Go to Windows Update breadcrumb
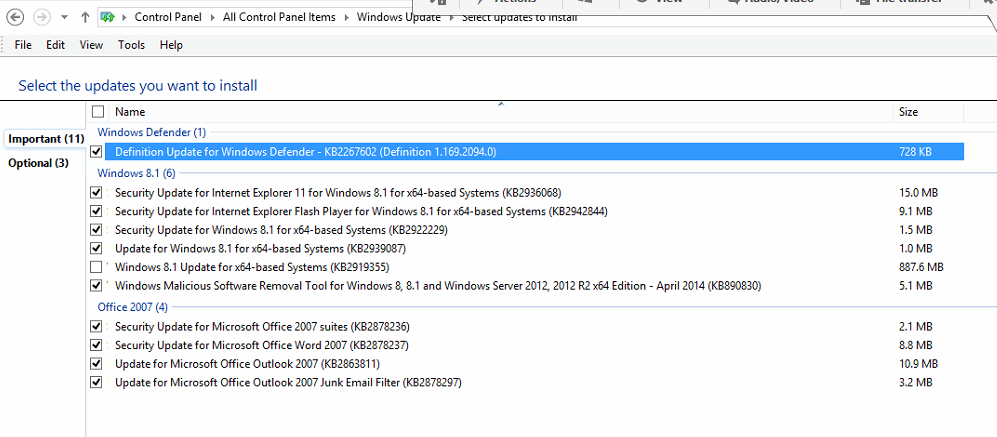This screenshot has height=437, width=997. coord(399,17)
